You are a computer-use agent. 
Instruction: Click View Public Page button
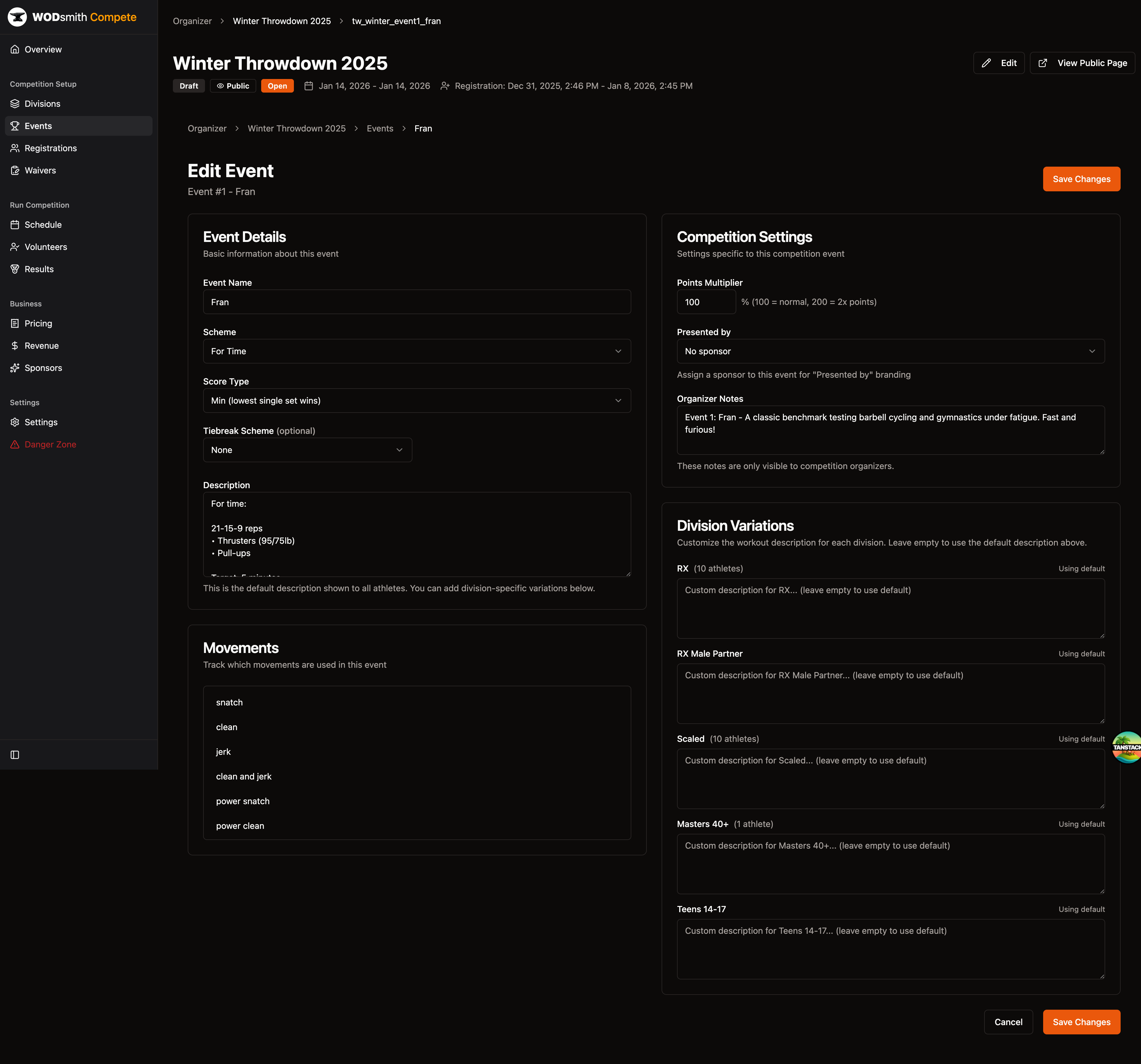1082,63
